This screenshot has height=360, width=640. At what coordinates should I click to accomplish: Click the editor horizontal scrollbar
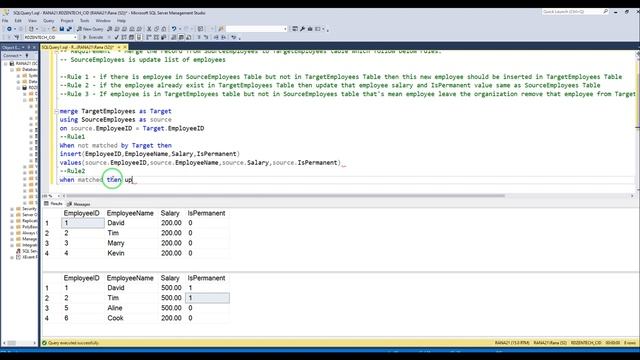[286, 196]
